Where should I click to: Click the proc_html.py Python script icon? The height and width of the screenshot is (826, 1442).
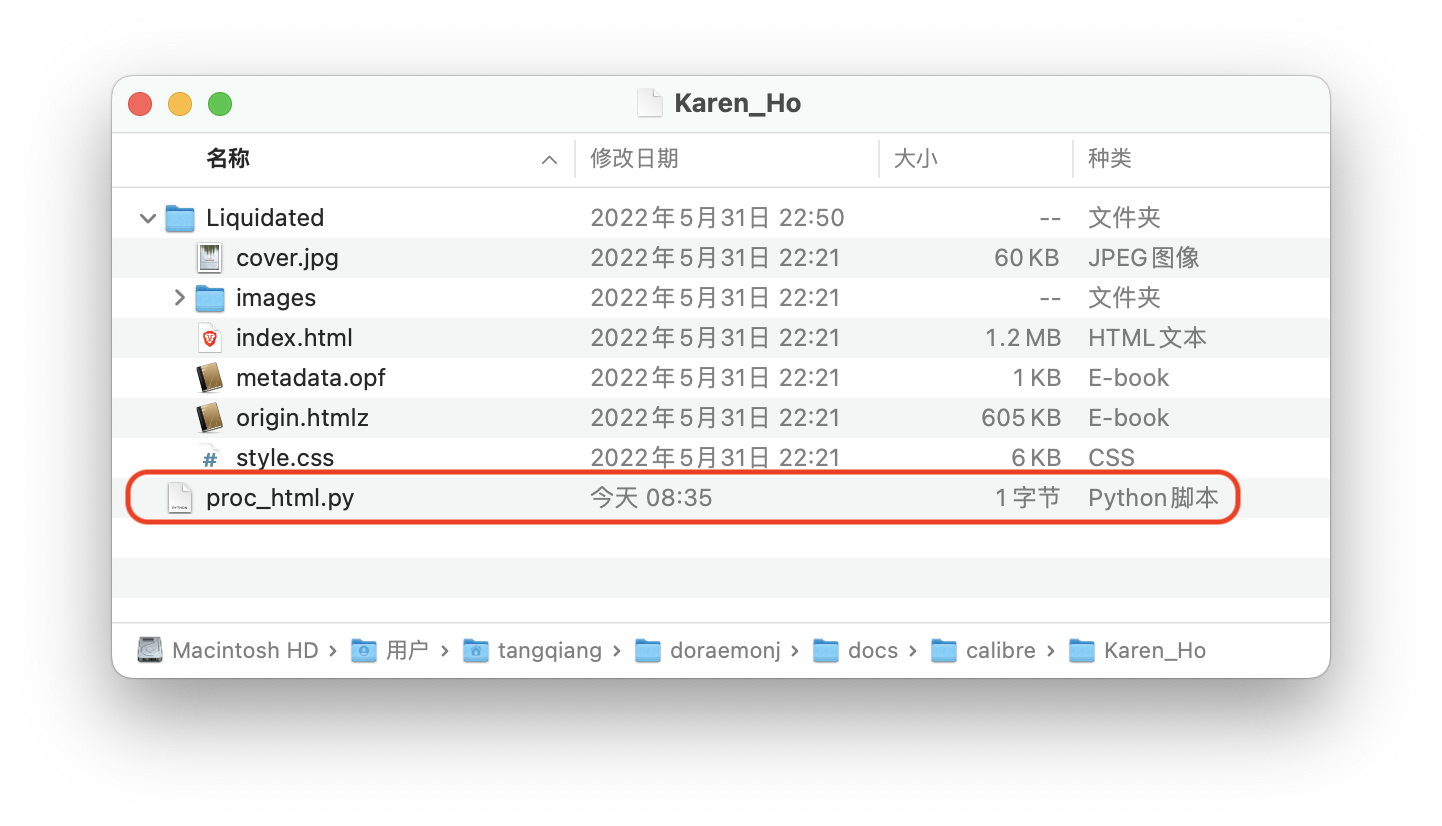[x=178, y=497]
